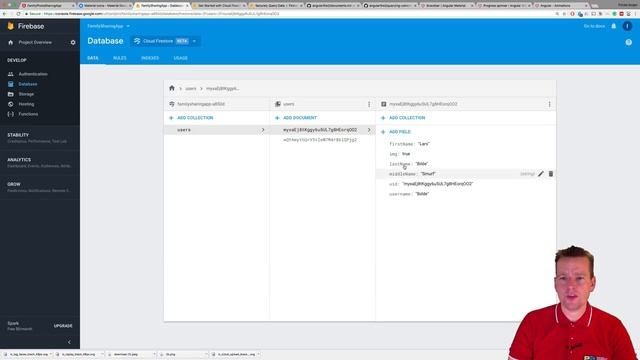This screenshot has height=360, width=640.
Task: Open Storage in the sidebar
Action: [x=26, y=94]
